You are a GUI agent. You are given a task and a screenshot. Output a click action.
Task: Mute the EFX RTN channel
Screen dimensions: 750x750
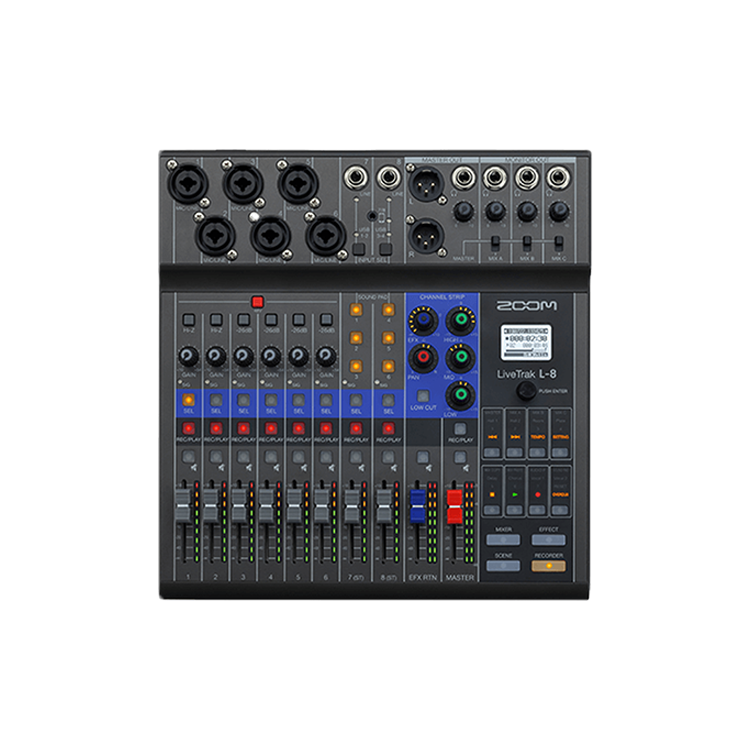[x=422, y=457]
